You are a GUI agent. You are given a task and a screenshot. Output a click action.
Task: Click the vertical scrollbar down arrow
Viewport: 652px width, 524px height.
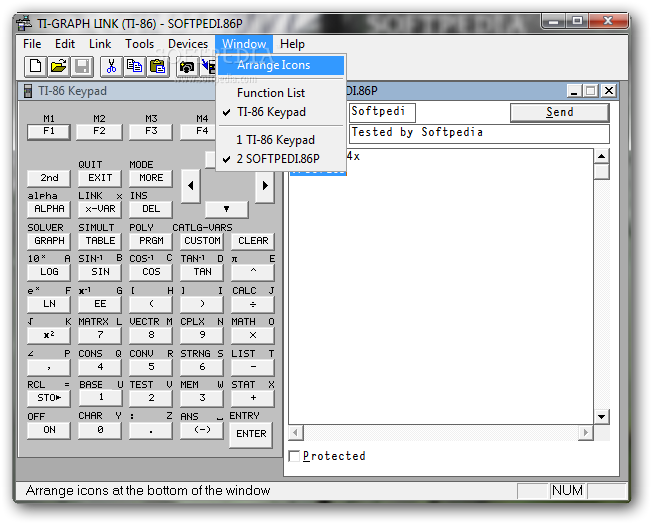pyautogui.click(x=602, y=416)
